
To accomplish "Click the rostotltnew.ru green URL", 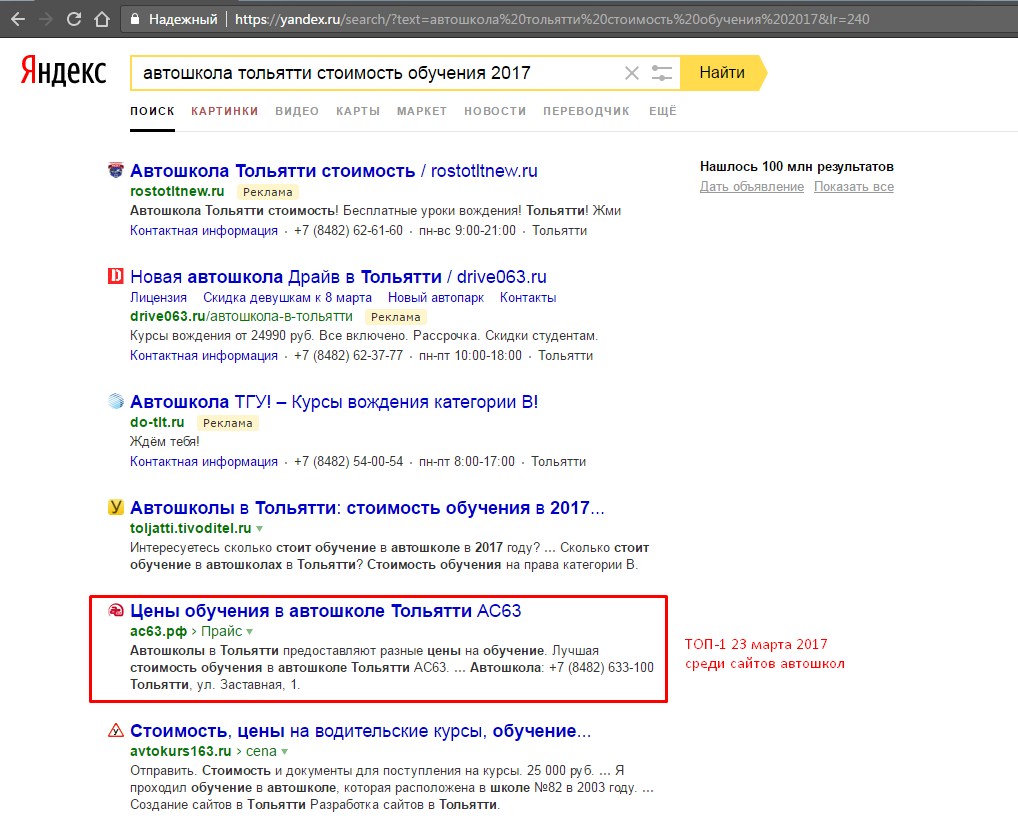I will coord(177,191).
